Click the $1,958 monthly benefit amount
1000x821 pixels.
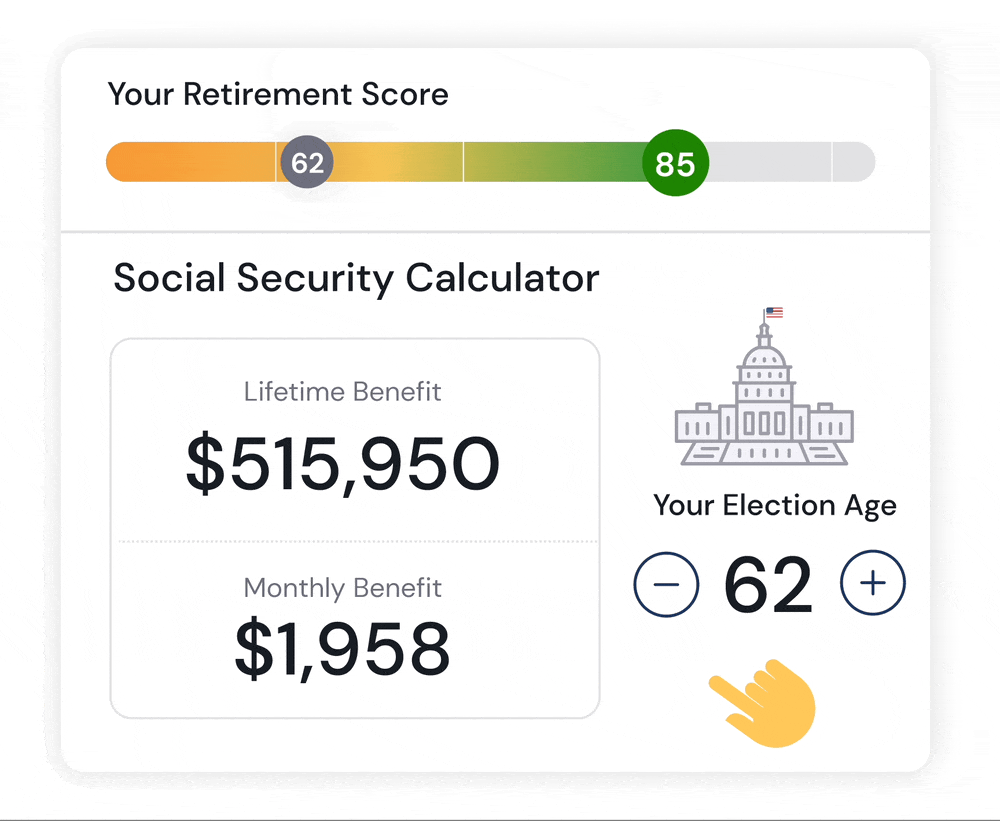coord(342,649)
